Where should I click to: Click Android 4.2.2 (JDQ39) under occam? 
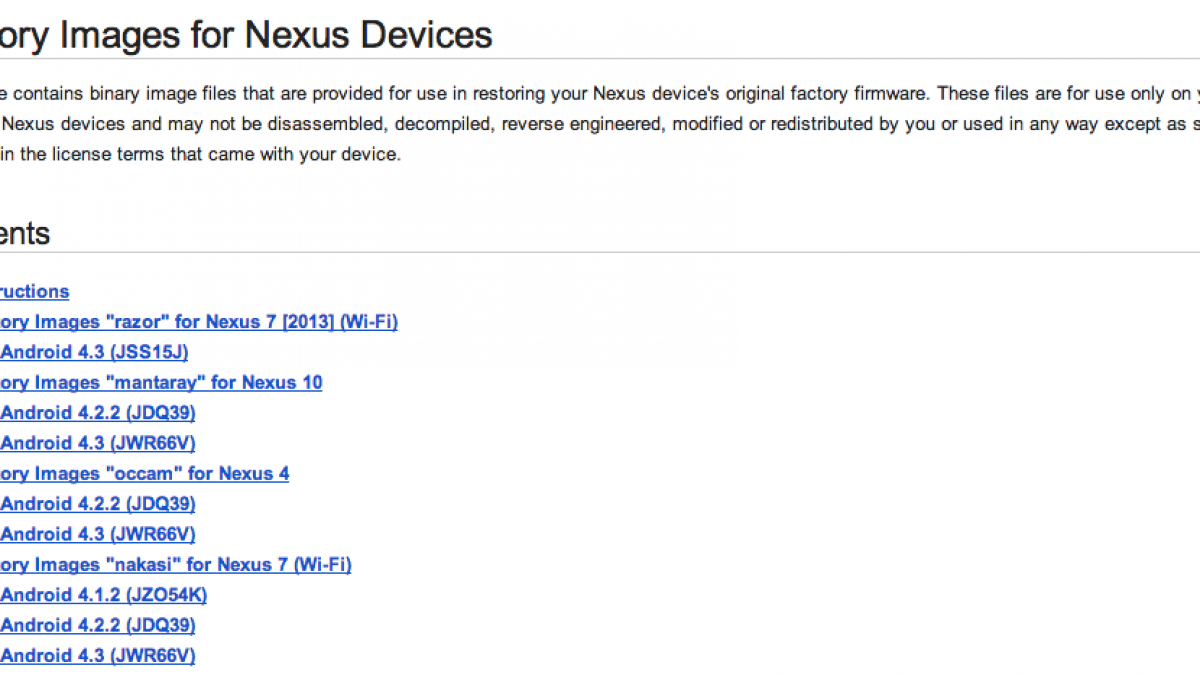[98, 504]
